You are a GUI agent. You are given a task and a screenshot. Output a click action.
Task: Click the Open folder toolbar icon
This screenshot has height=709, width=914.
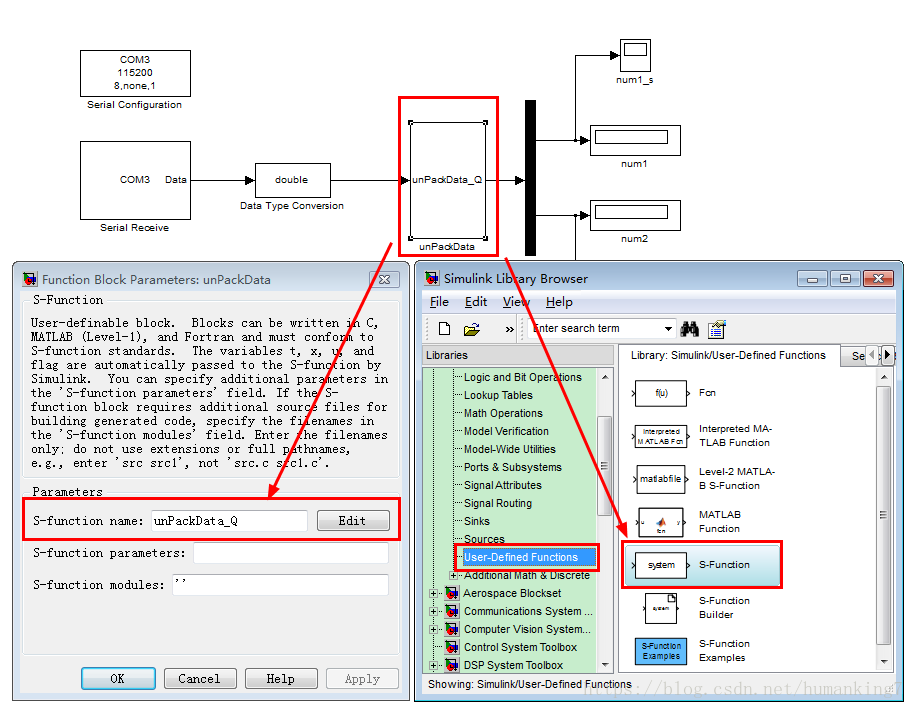(472, 329)
